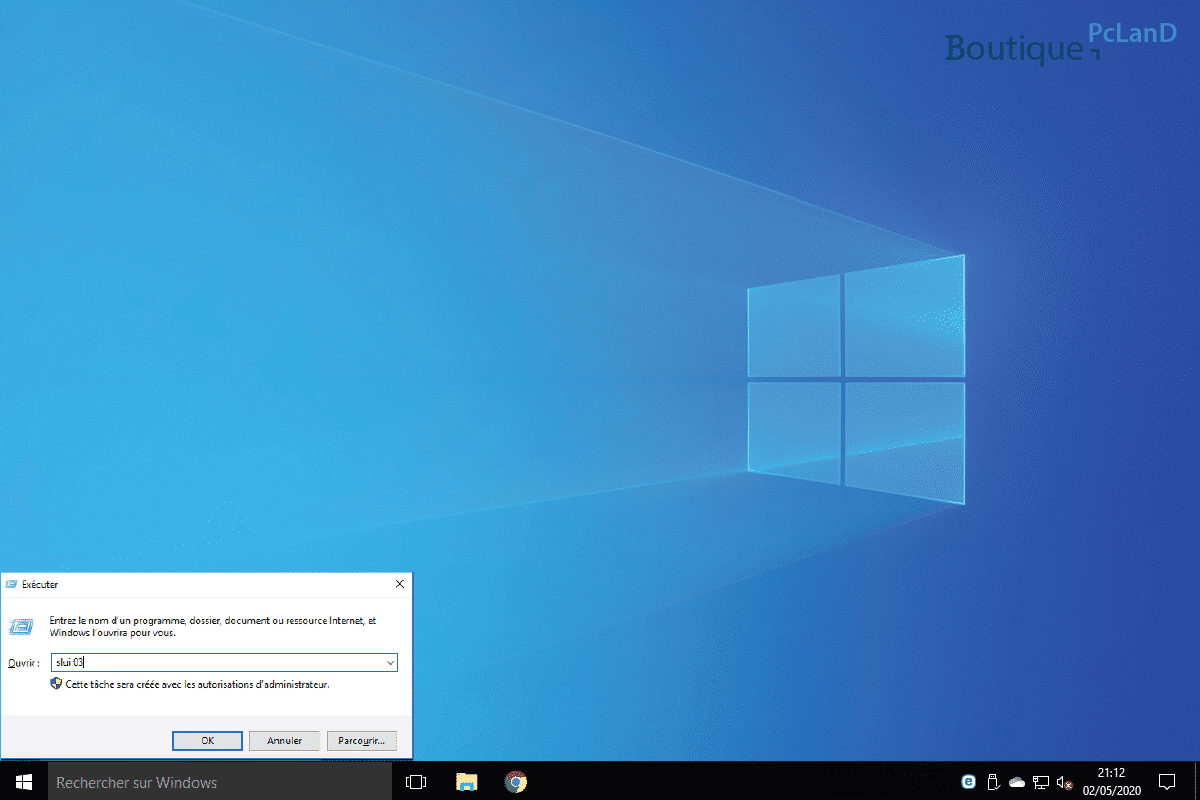Click the muted volume speaker icon
The image size is (1200, 800).
(x=1065, y=782)
